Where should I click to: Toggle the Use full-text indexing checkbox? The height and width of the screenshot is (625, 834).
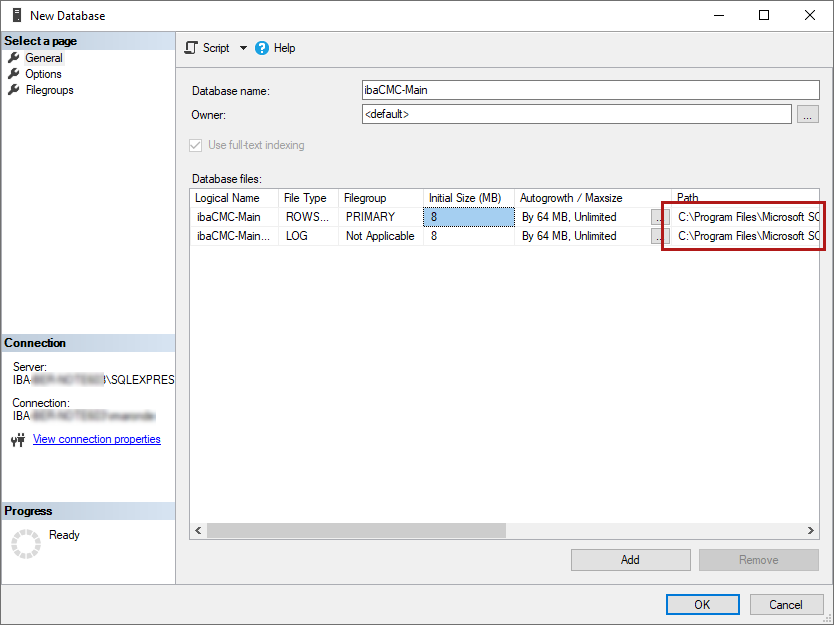(196, 145)
